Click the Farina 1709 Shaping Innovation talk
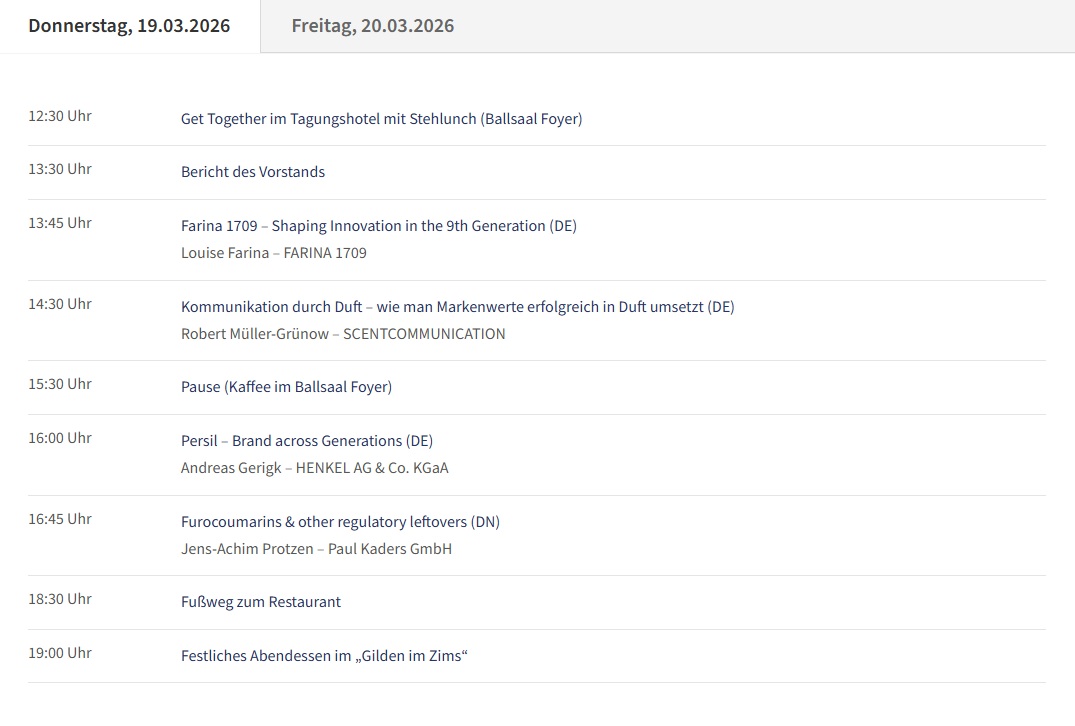 378,226
